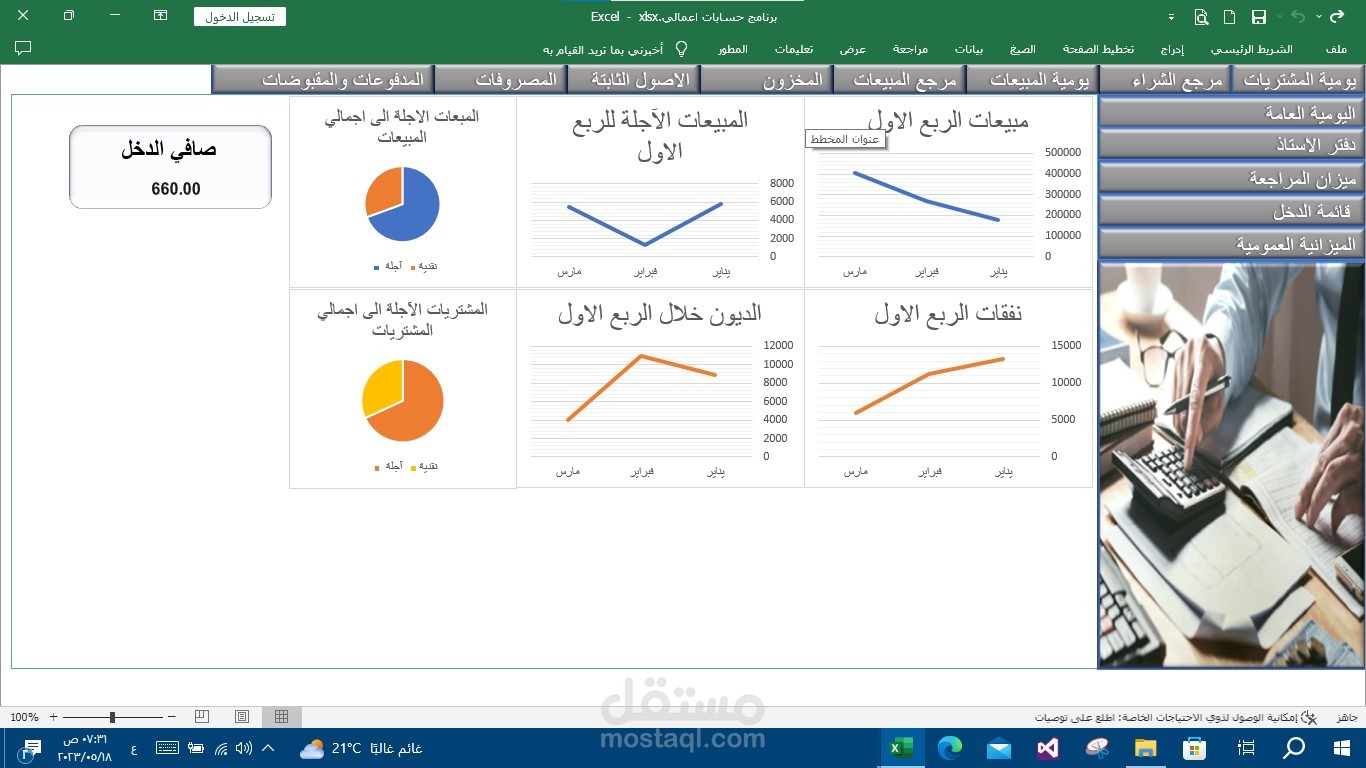Screen dimensions: 1366x768
Task: Click the قائمة الدخل side button
Action: pos(1231,211)
